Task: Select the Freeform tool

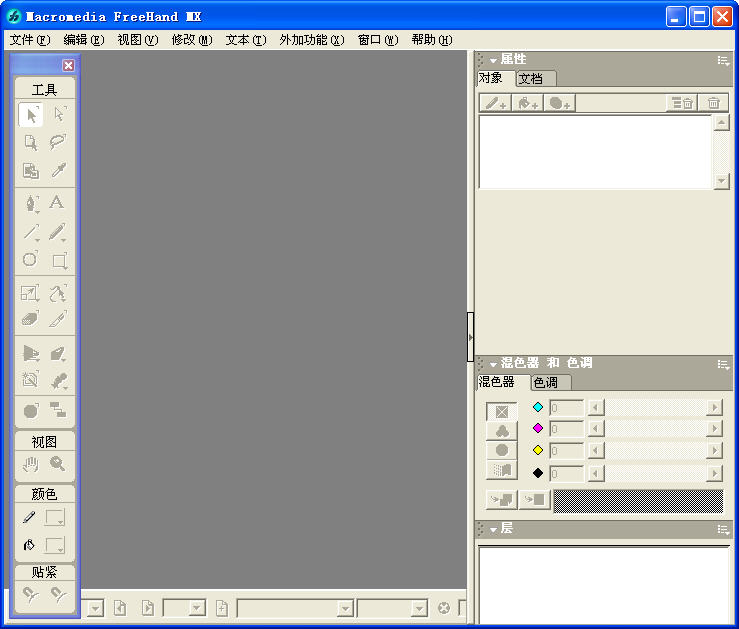Action: tap(58, 293)
